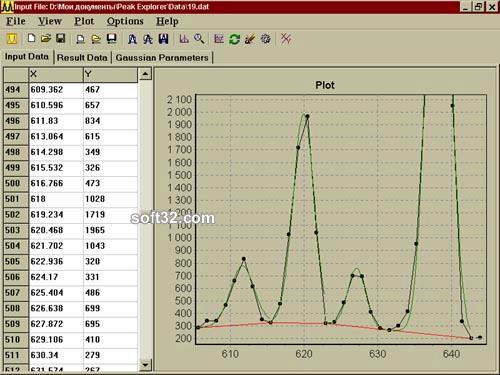Select the X column header
This screenshot has height=375, width=500.
(x=56, y=74)
